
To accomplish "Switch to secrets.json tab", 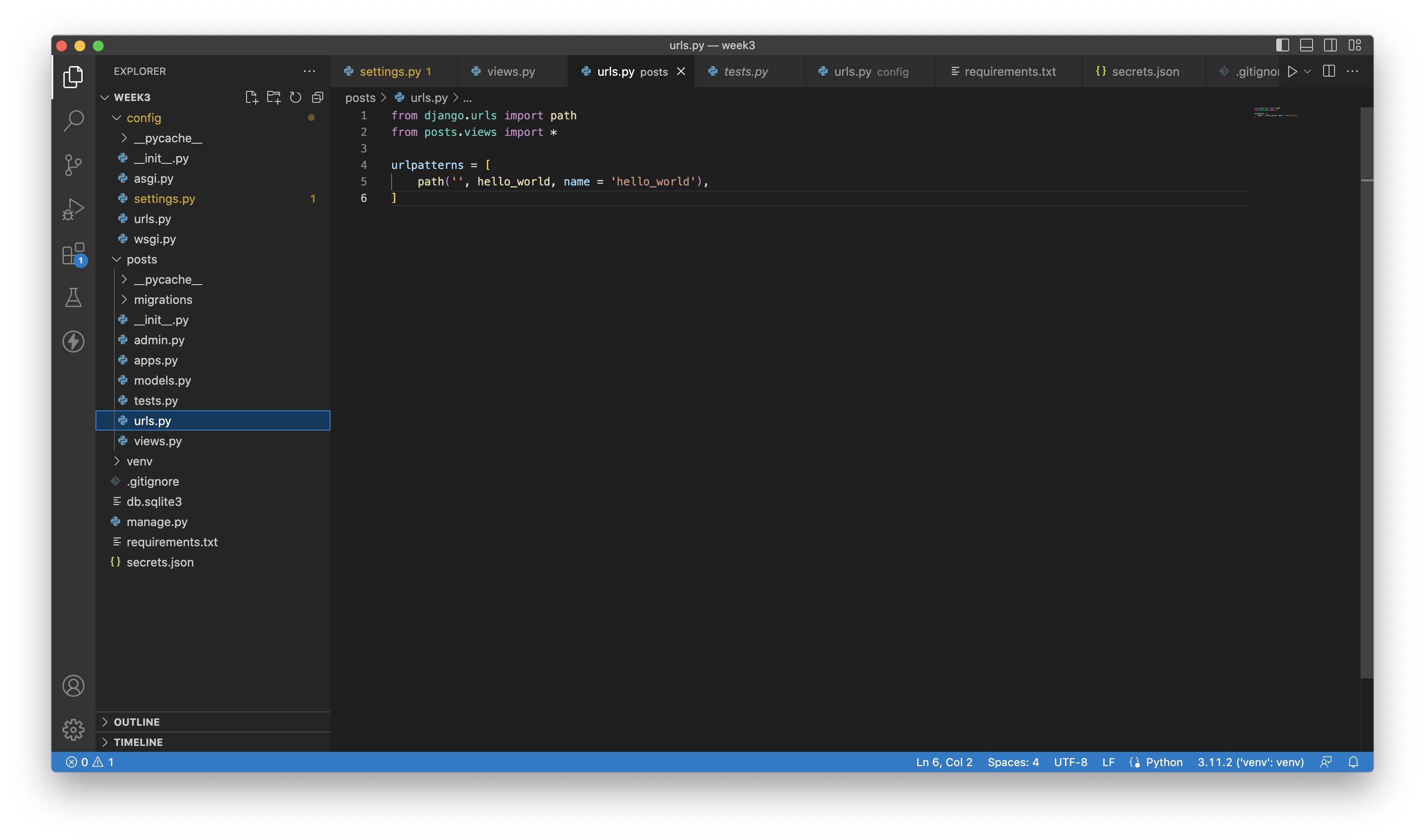I will [x=1144, y=71].
